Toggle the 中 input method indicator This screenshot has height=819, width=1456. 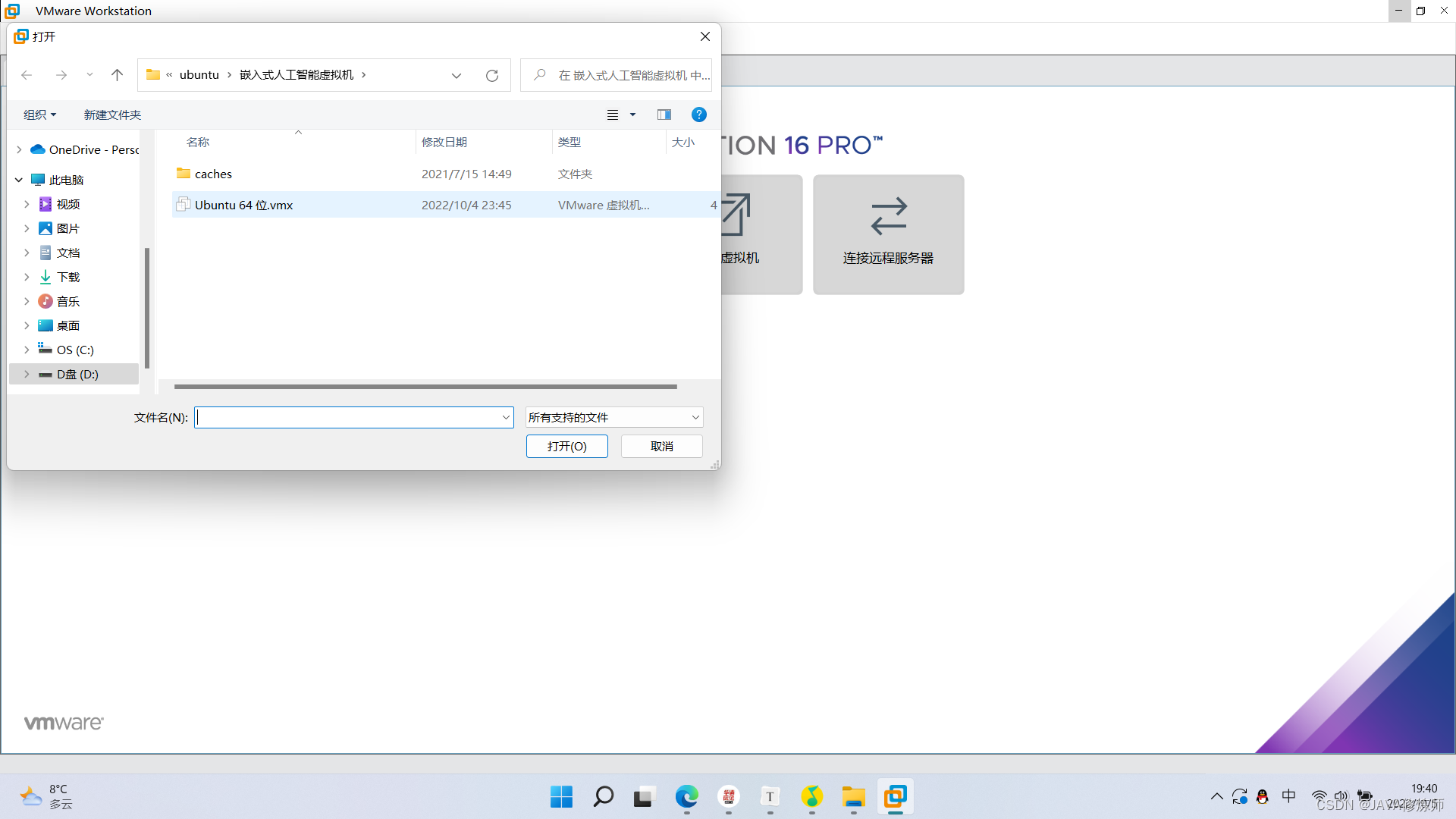(1289, 796)
